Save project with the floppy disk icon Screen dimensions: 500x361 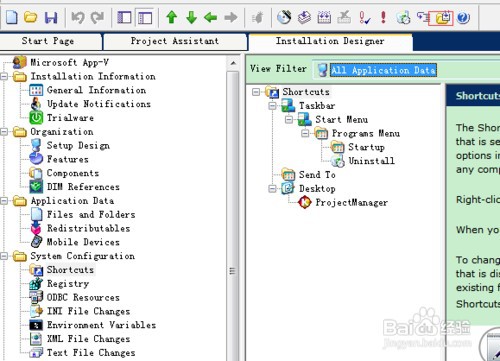pyautogui.click(x=51, y=17)
